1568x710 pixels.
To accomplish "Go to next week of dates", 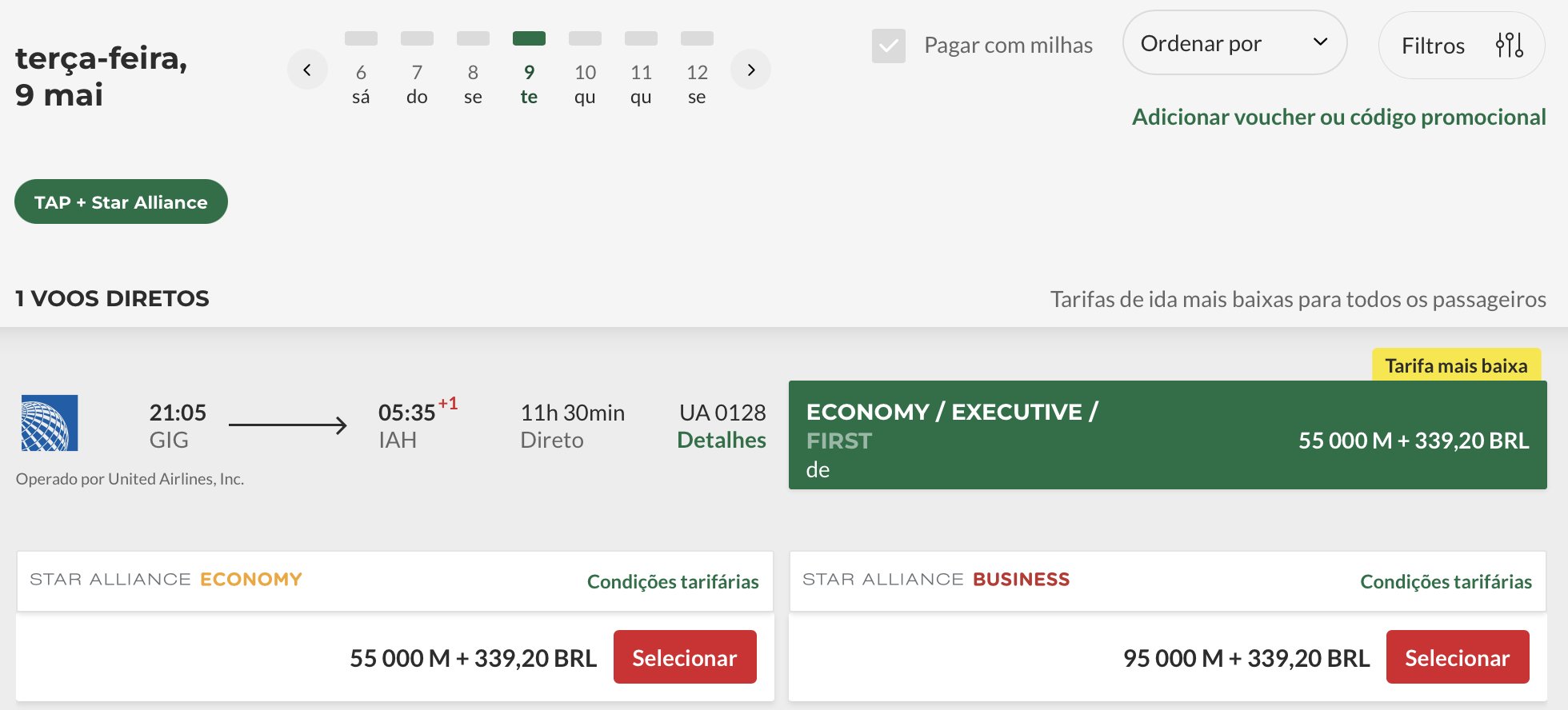I will coord(750,70).
